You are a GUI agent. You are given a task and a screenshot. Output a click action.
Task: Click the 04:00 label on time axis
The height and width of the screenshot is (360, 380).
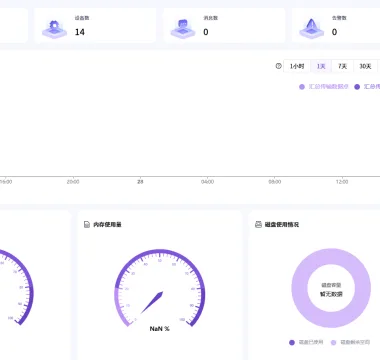pos(207,182)
